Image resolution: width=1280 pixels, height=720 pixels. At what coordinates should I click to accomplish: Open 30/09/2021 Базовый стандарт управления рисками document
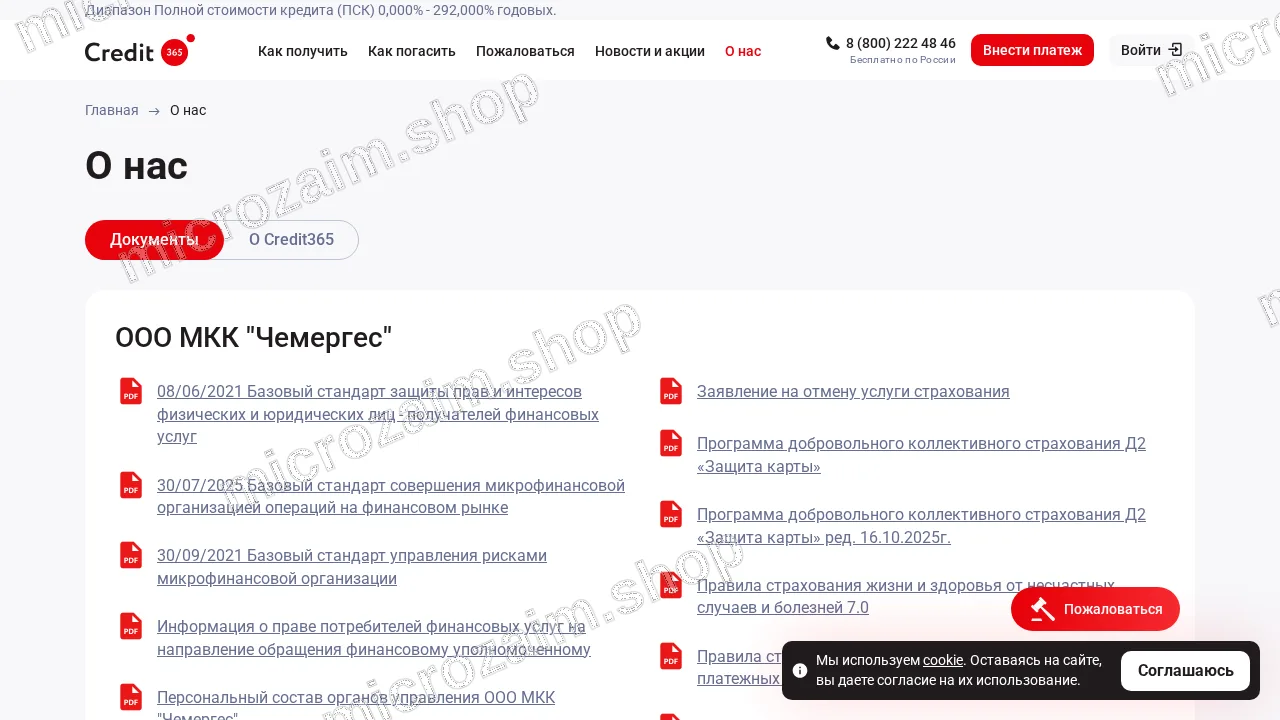click(352, 567)
